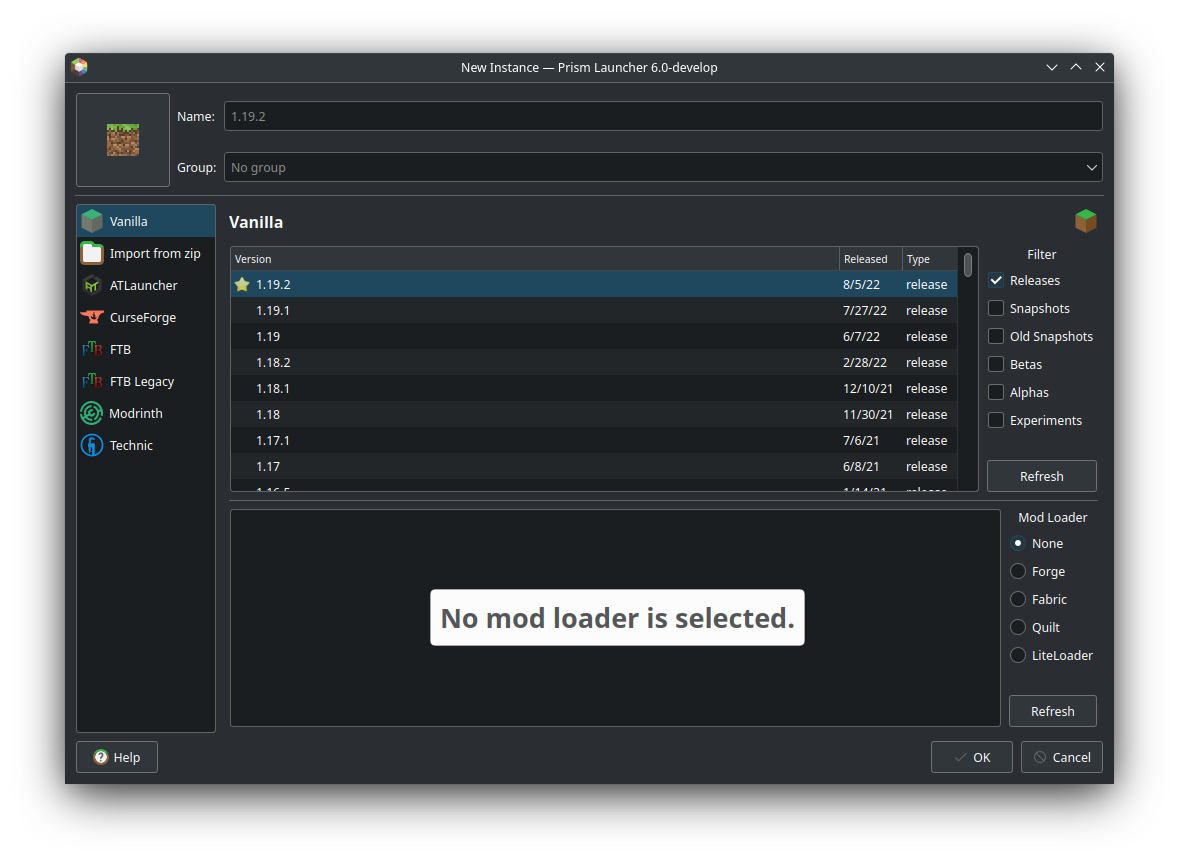Choose the Quilt mod loader
The height and width of the screenshot is (861, 1179).
[1018, 627]
